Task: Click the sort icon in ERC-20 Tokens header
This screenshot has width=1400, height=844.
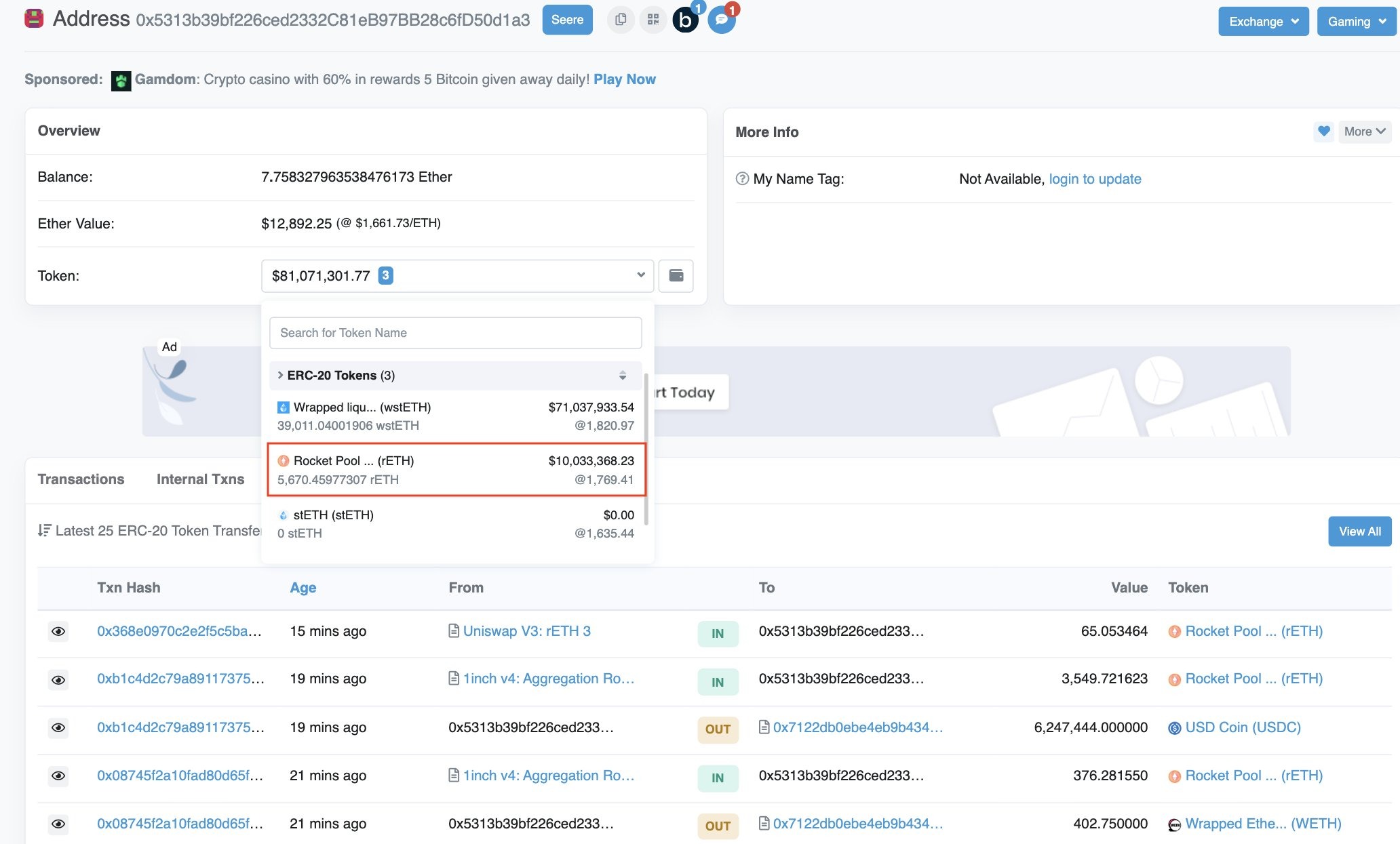Action: (x=622, y=376)
